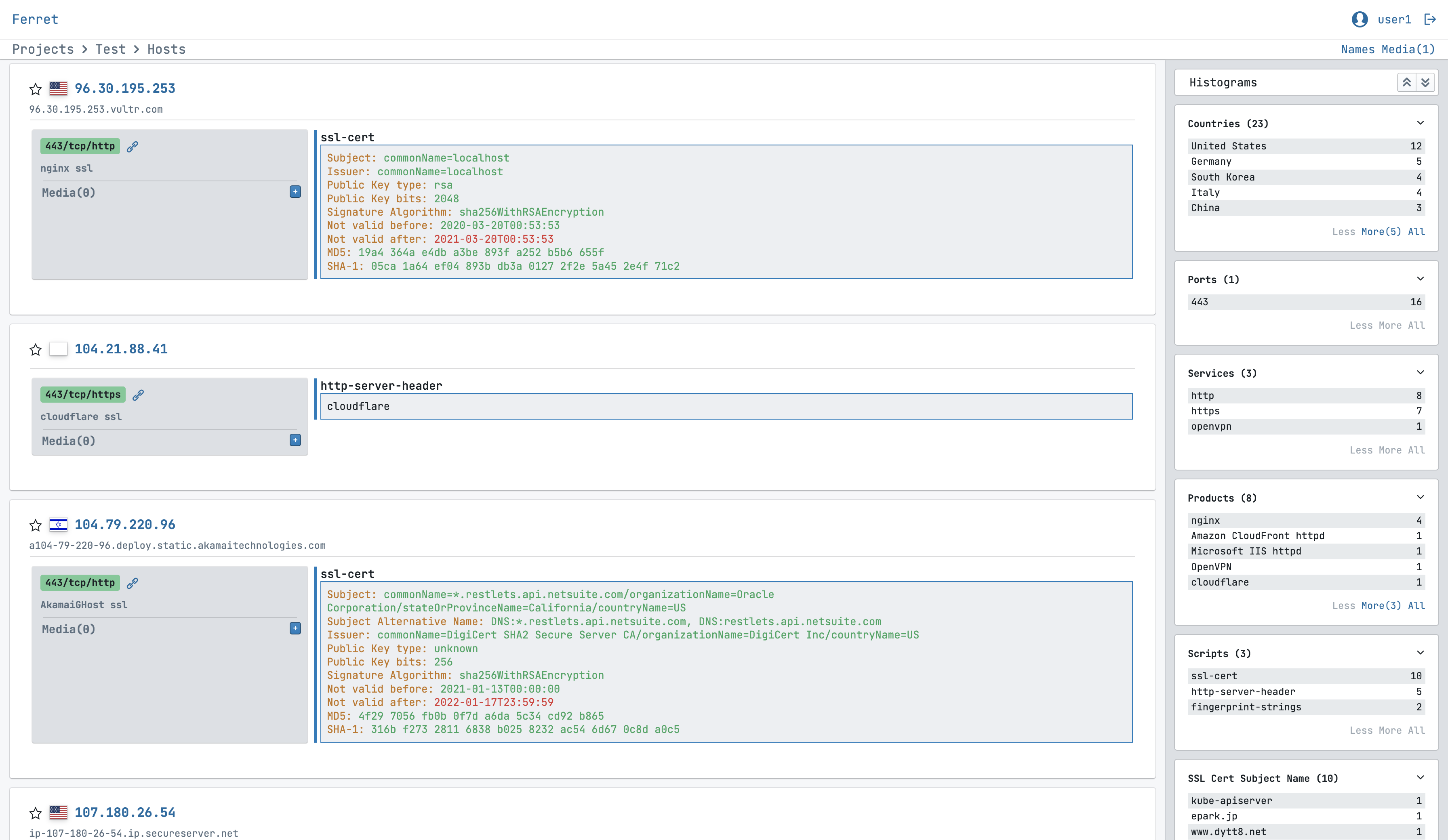
Task: Click the US flag beside 107.180.26.54
Action: tap(58, 813)
